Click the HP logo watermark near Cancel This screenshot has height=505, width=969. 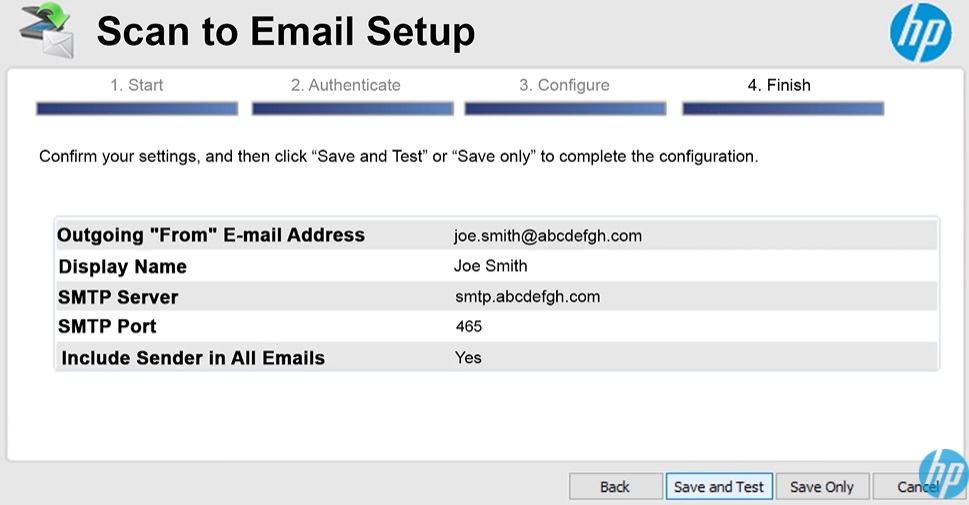click(943, 473)
